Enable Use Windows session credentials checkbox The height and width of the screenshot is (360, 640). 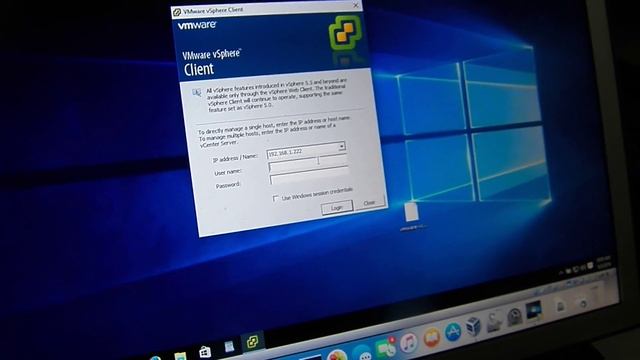276,198
